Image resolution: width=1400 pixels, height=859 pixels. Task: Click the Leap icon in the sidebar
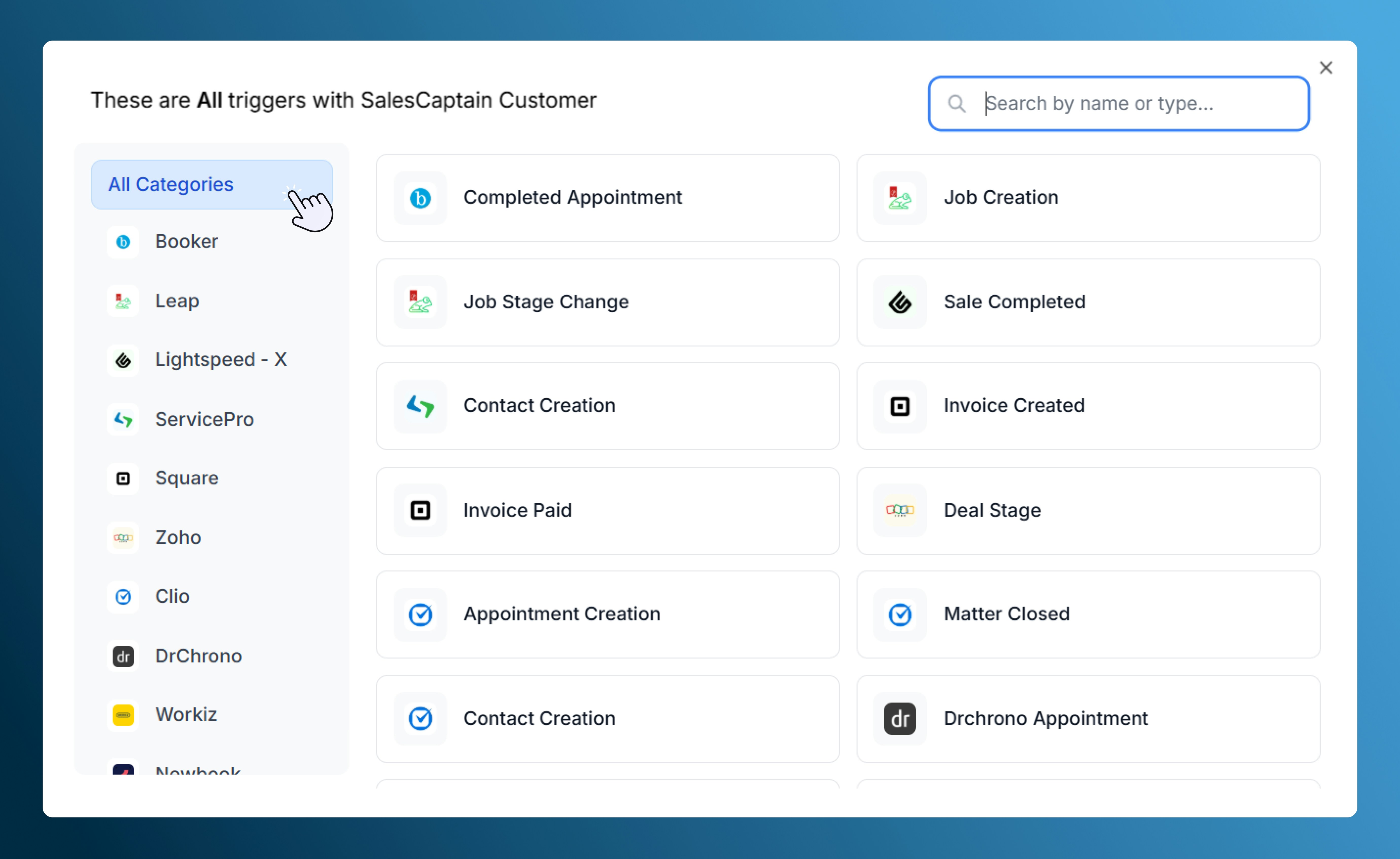[x=123, y=301]
